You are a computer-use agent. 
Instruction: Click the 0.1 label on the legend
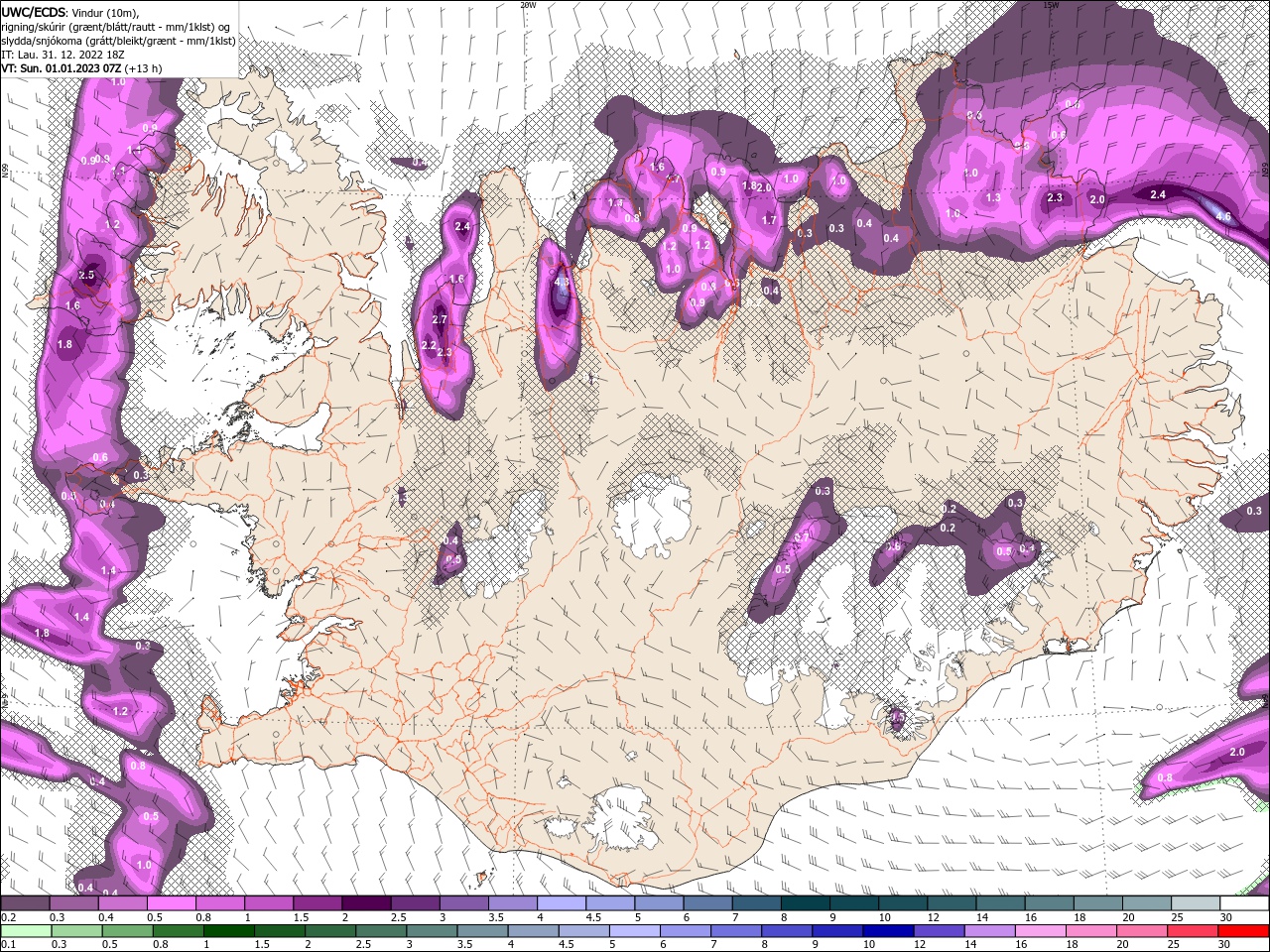8,945
